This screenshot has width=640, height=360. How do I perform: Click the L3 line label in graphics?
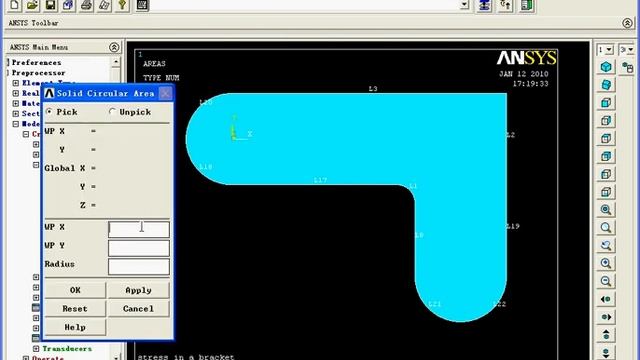373,89
